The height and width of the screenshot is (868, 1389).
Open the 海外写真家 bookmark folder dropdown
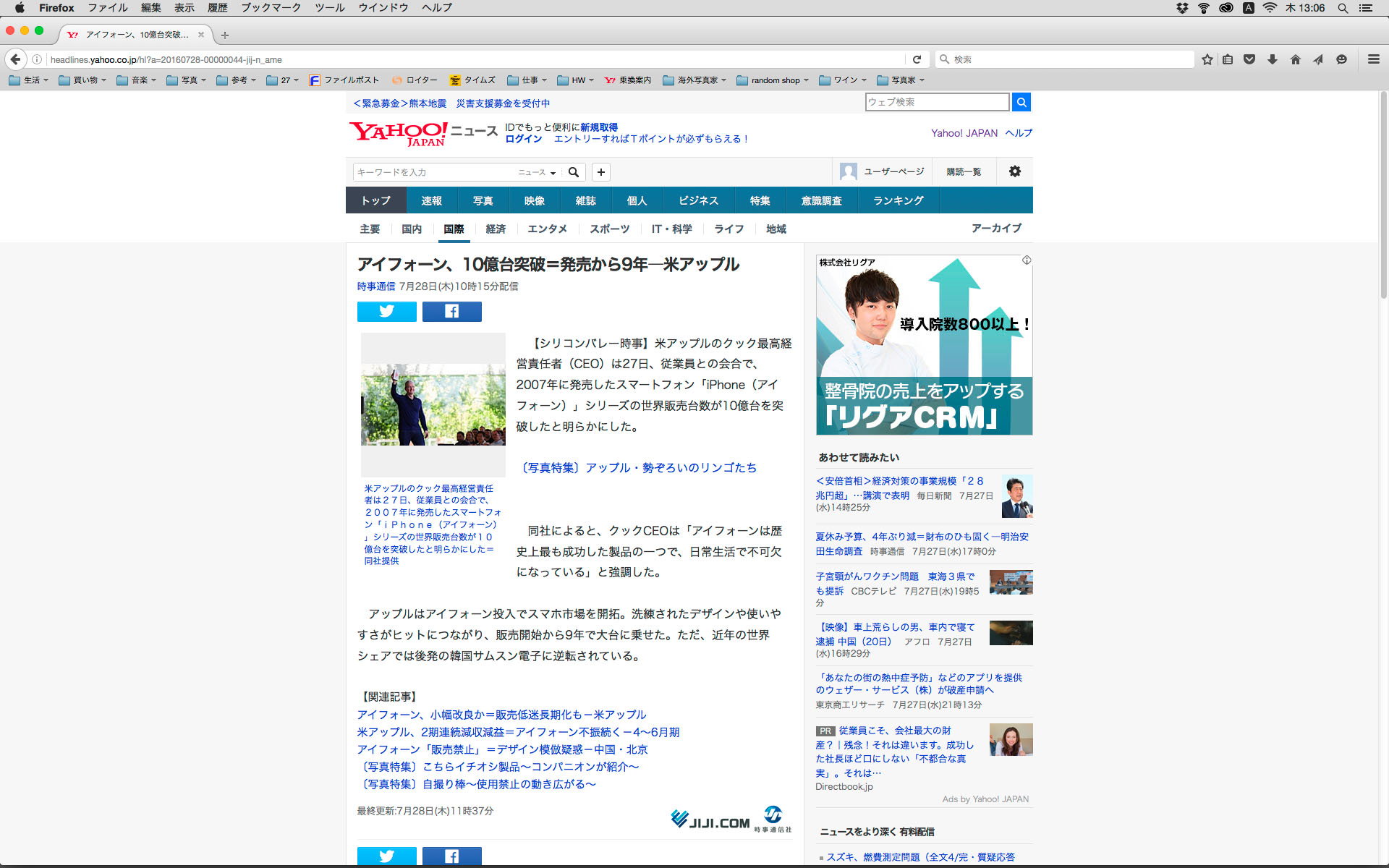pos(694,80)
